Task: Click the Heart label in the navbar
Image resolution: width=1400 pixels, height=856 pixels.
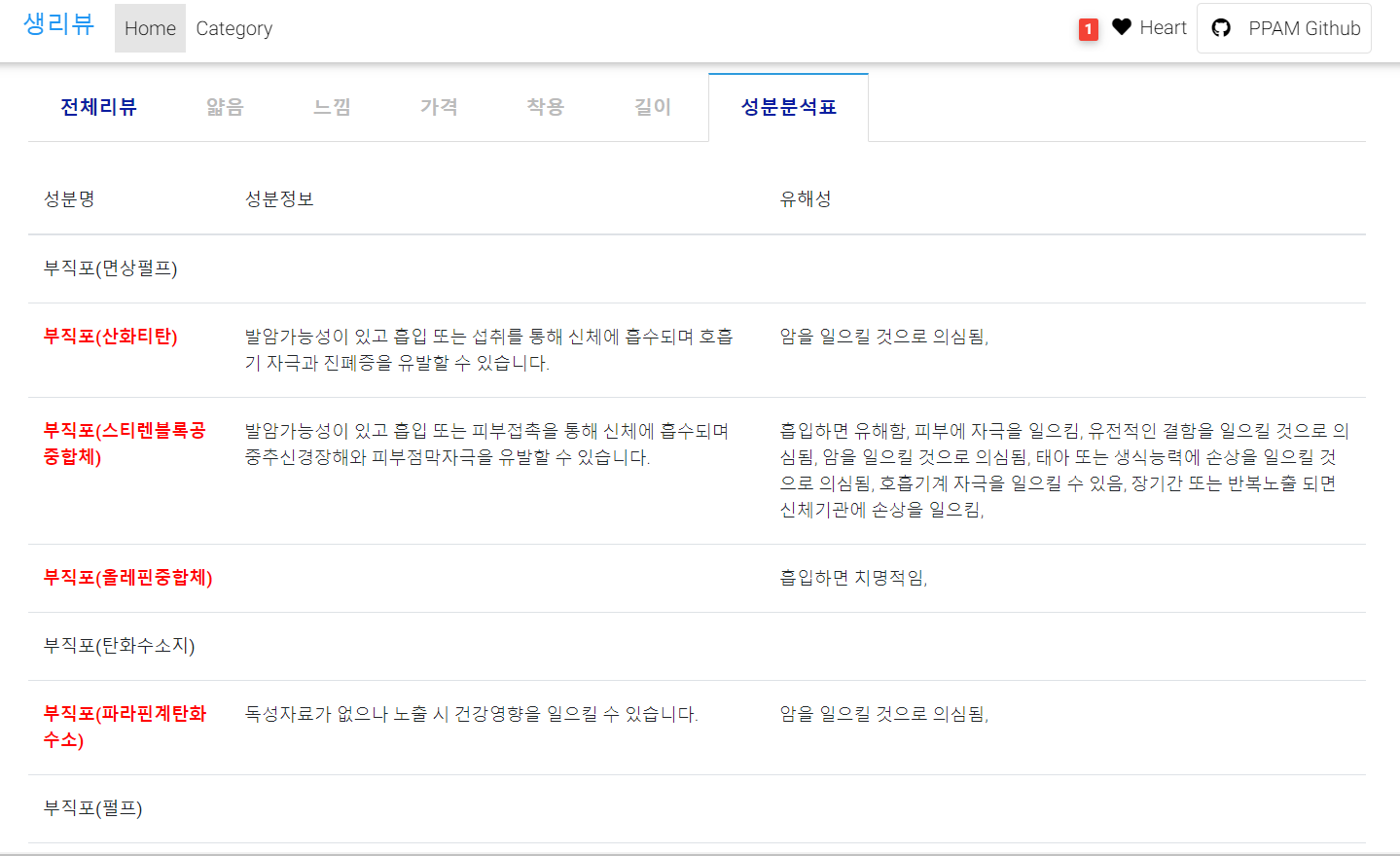Action: click(x=1165, y=27)
